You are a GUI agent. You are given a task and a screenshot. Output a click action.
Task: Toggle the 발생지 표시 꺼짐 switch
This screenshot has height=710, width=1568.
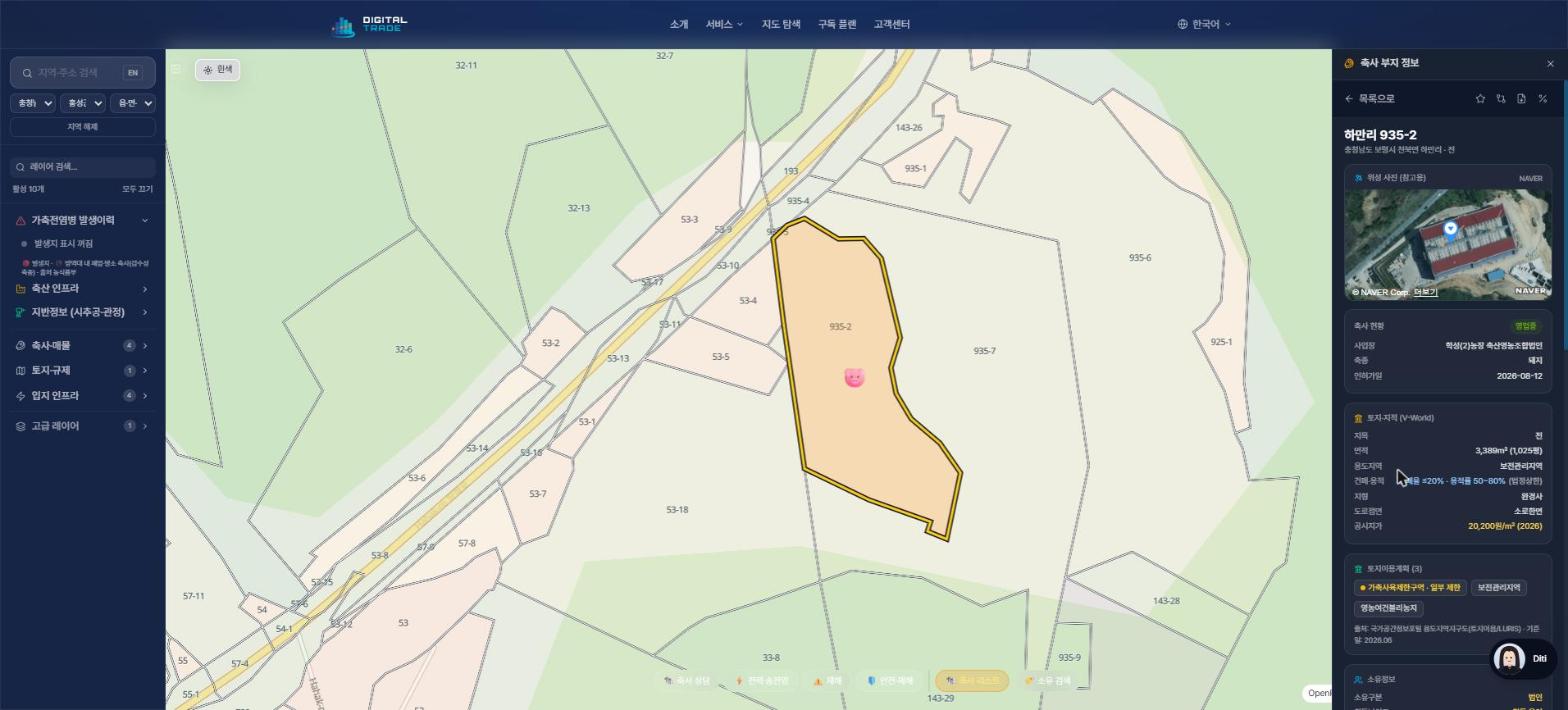click(x=58, y=244)
